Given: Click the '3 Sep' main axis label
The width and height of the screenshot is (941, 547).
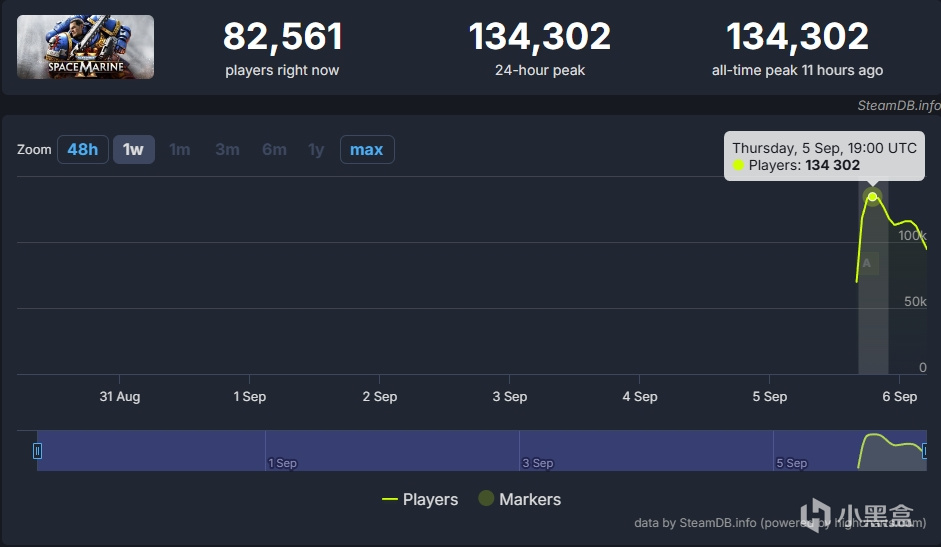Looking at the screenshot, I should click(x=510, y=396).
